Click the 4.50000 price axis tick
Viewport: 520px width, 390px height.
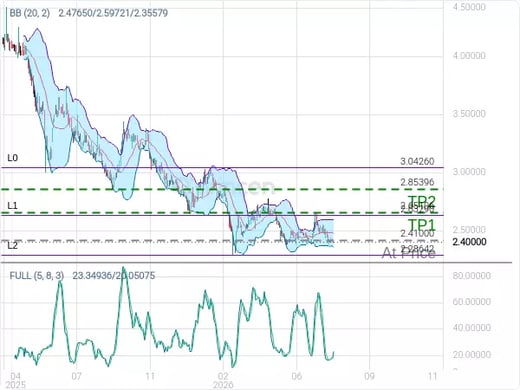[x=469, y=7]
